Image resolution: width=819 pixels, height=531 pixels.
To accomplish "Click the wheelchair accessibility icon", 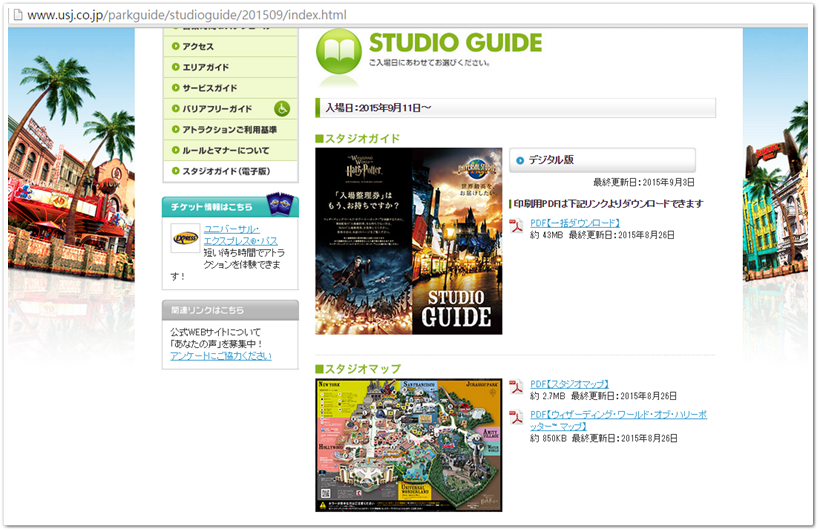I will (282, 109).
